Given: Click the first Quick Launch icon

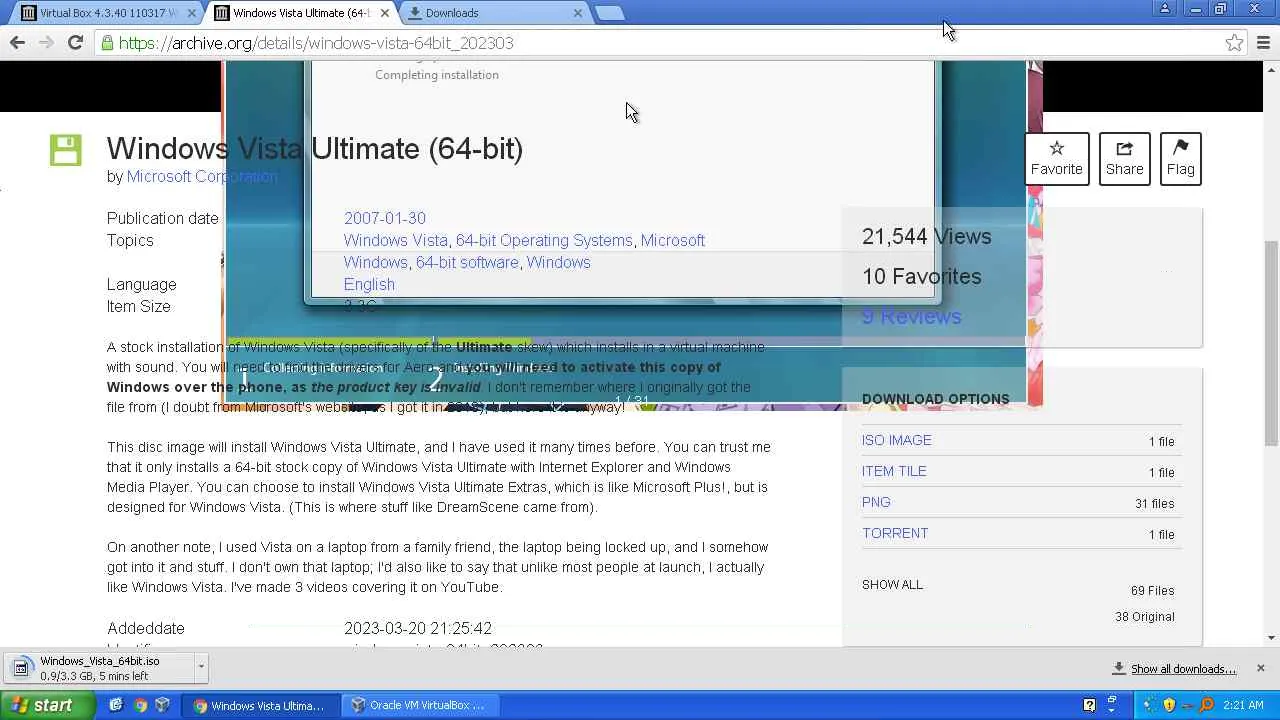Looking at the screenshot, I should [116, 705].
